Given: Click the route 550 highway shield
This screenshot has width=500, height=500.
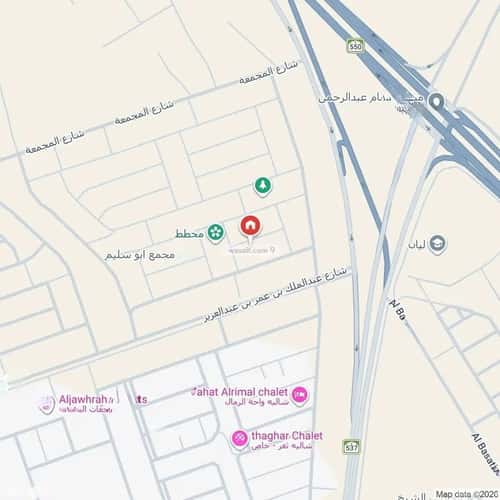Looking at the screenshot, I should click(355, 46).
